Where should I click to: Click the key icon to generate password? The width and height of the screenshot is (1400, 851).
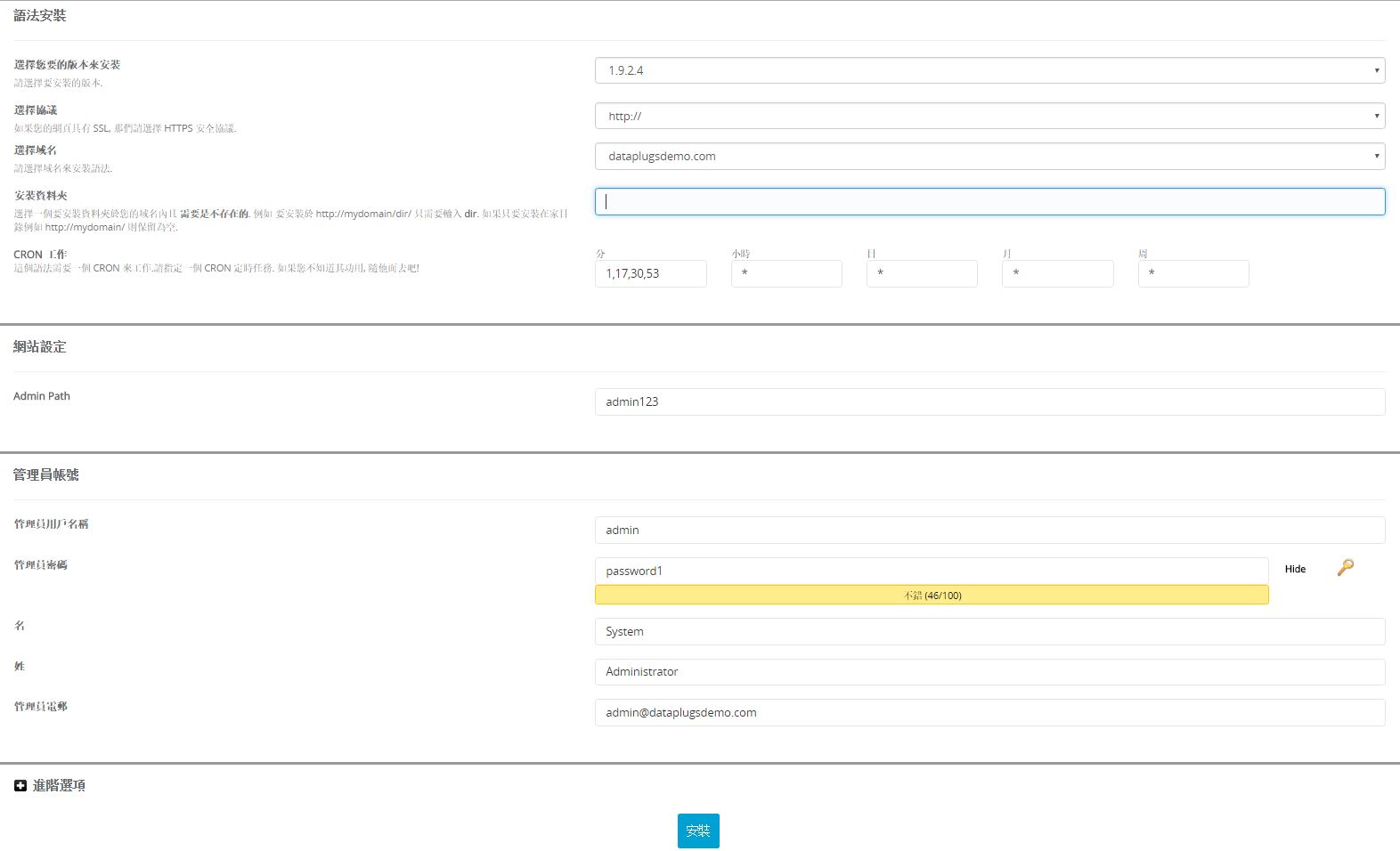[1345, 568]
